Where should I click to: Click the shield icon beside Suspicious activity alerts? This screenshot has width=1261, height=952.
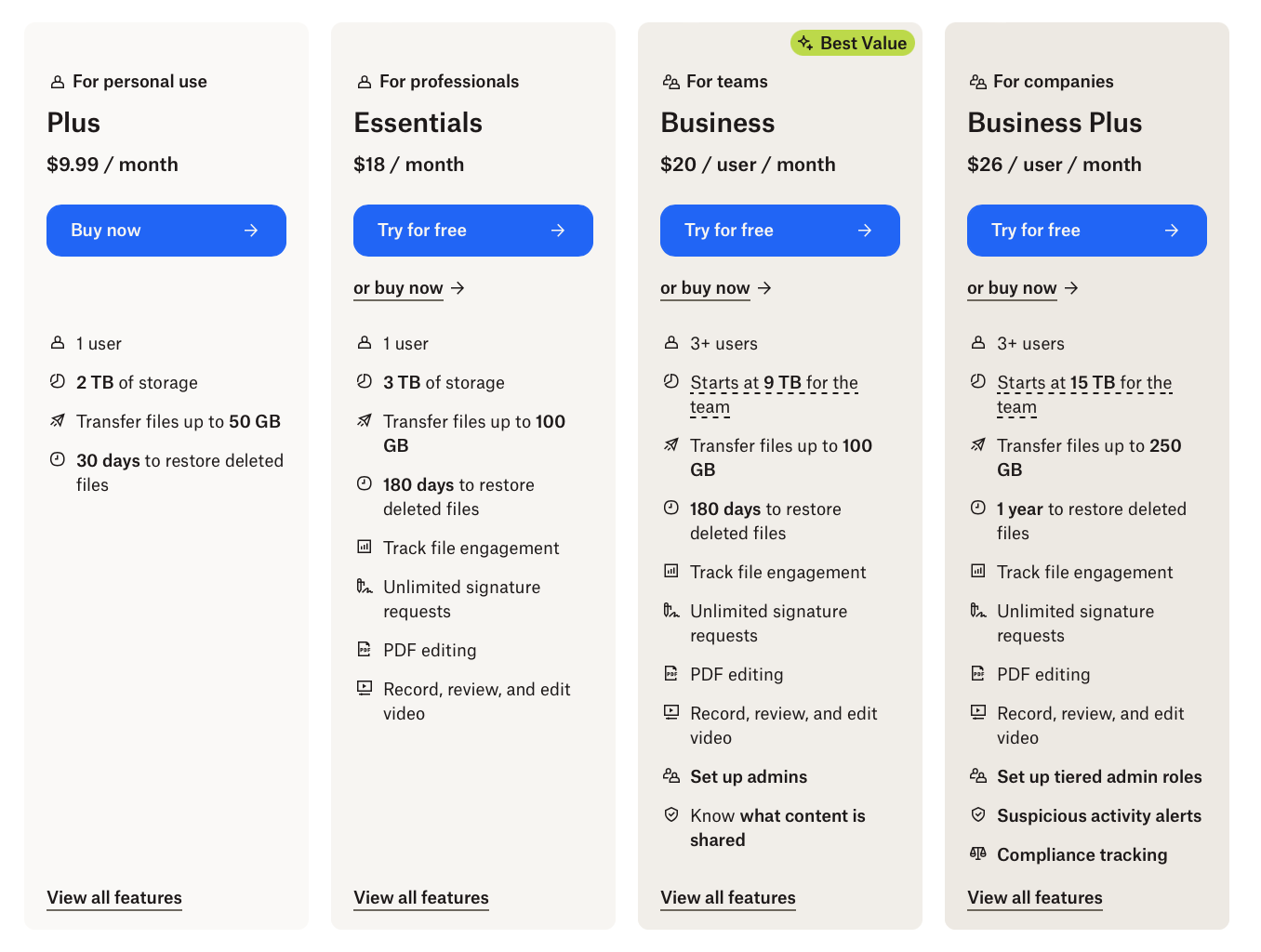[x=978, y=814]
